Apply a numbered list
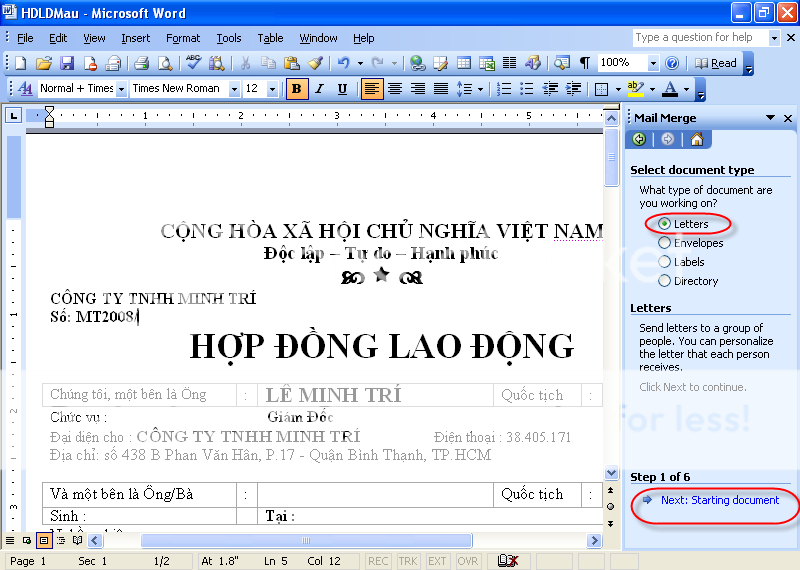The width and height of the screenshot is (800, 570). 504,89
